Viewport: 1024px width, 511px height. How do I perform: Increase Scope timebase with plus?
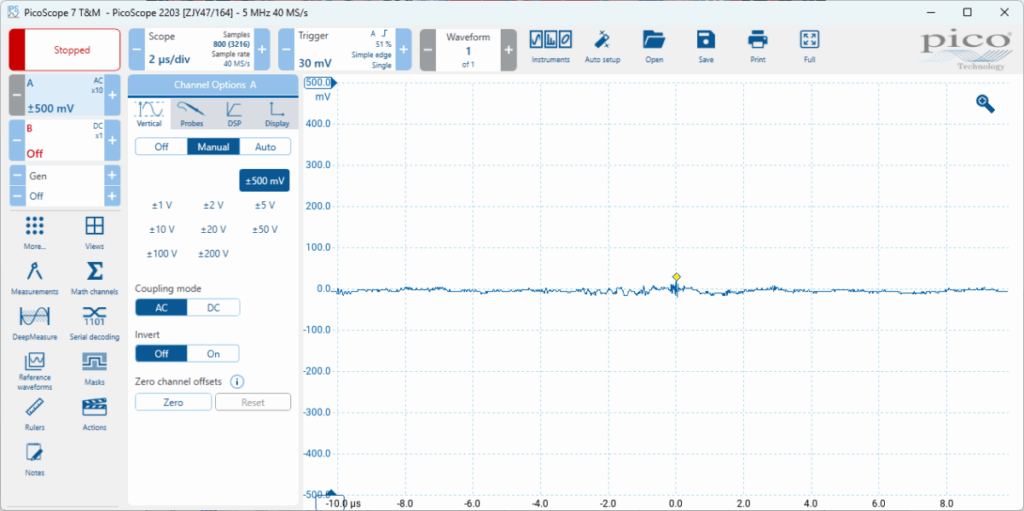(261, 50)
